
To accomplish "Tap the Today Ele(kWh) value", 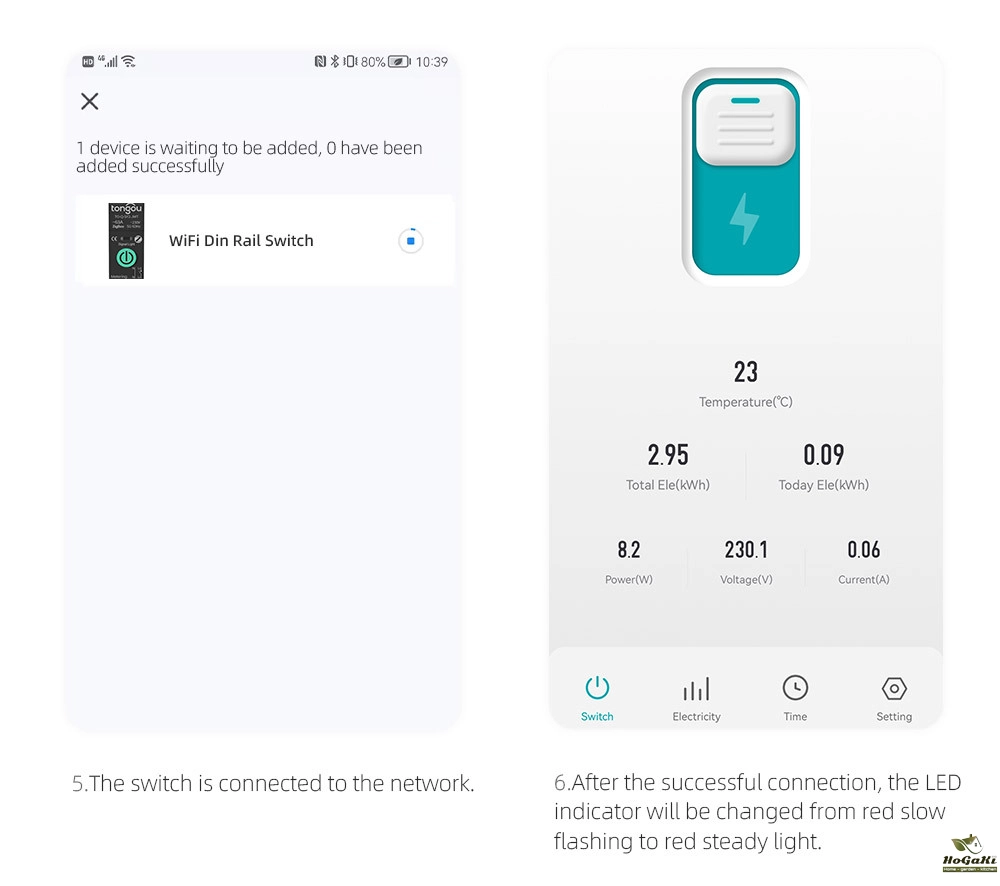I will pyautogui.click(x=823, y=455).
